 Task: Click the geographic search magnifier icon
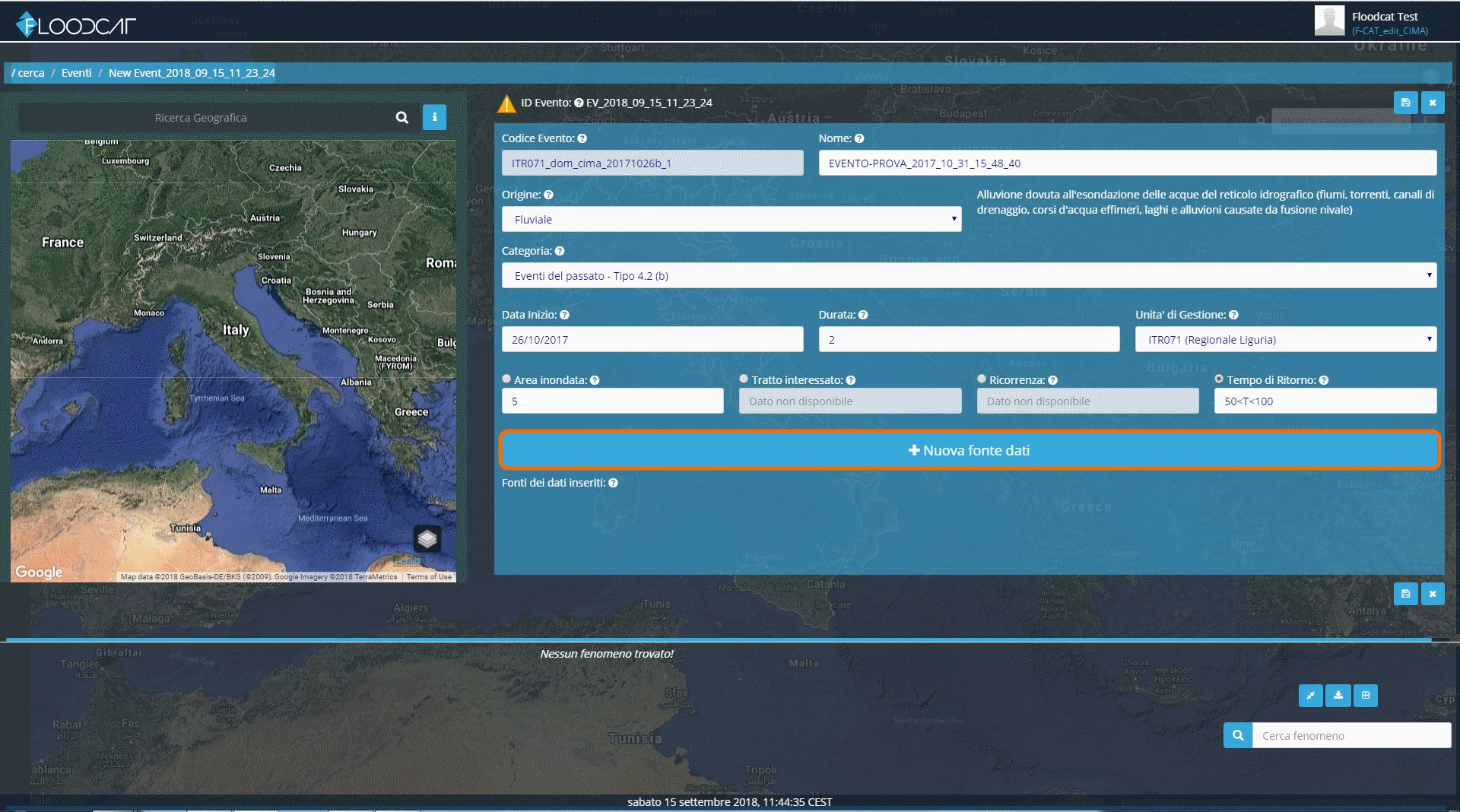pos(402,117)
